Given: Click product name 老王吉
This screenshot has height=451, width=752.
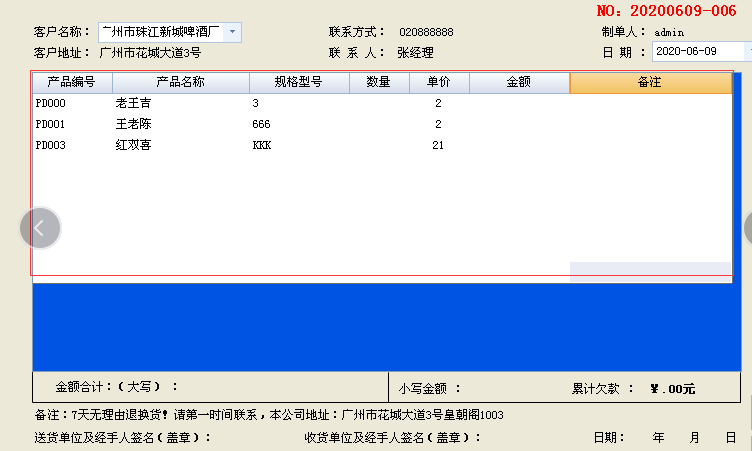Looking at the screenshot, I should 133,103.
